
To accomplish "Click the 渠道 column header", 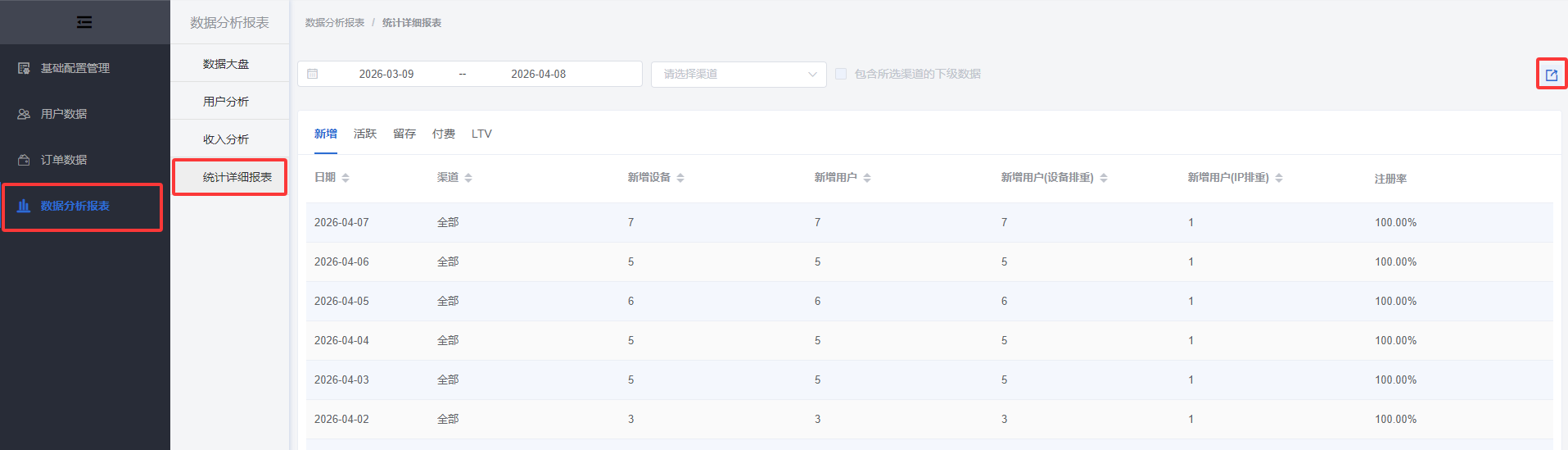I will tap(448, 178).
